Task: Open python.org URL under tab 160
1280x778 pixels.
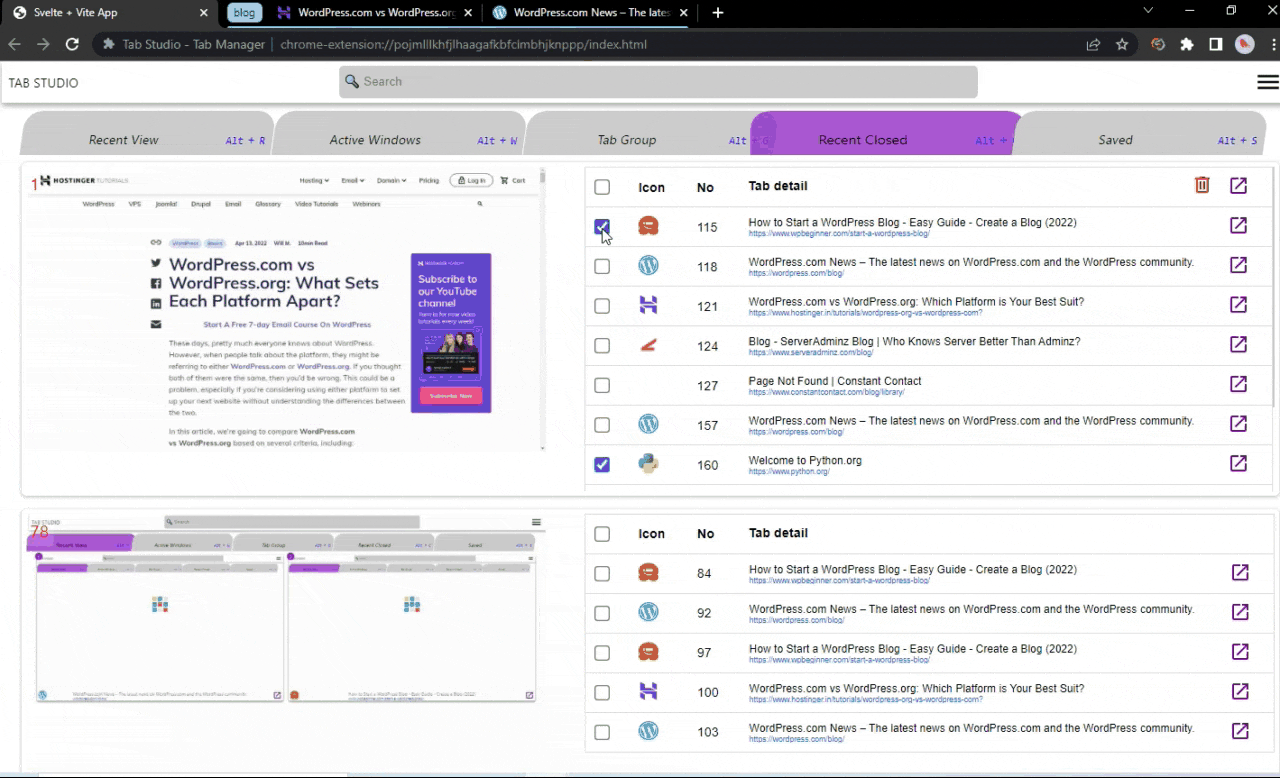Action: (x=789, y=472)
